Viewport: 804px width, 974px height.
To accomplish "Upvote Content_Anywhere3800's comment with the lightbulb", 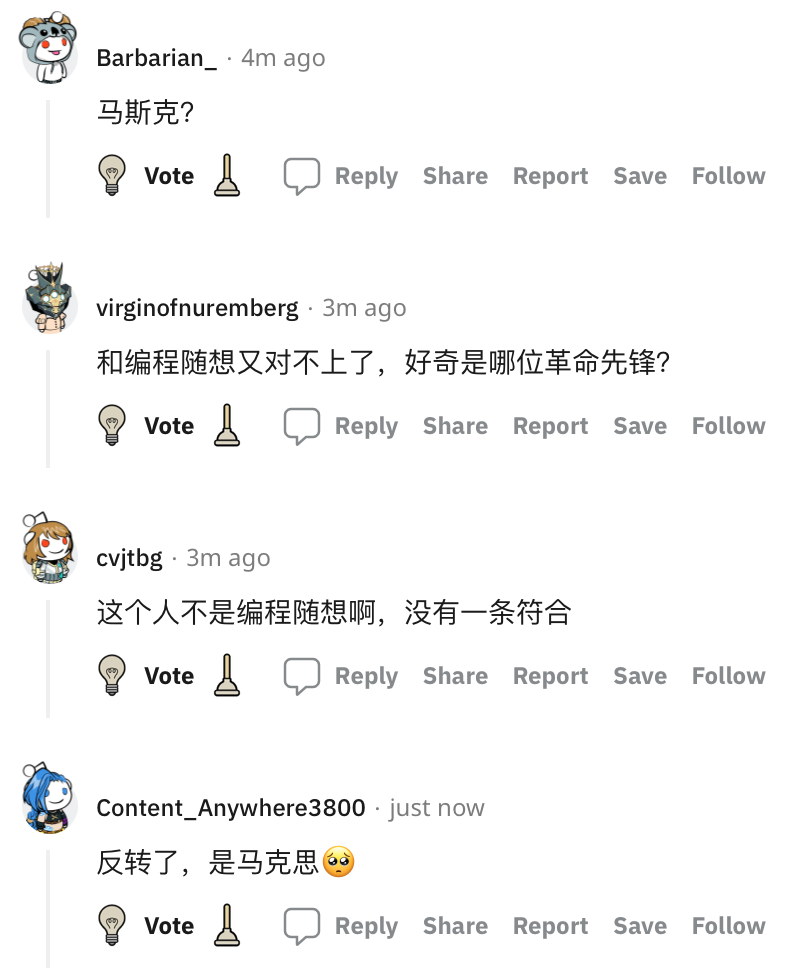I will point(112,926).
